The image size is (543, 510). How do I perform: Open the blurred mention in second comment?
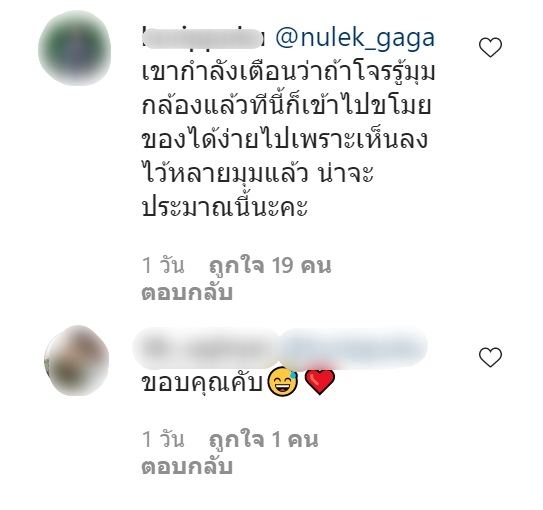pos(354,347)
